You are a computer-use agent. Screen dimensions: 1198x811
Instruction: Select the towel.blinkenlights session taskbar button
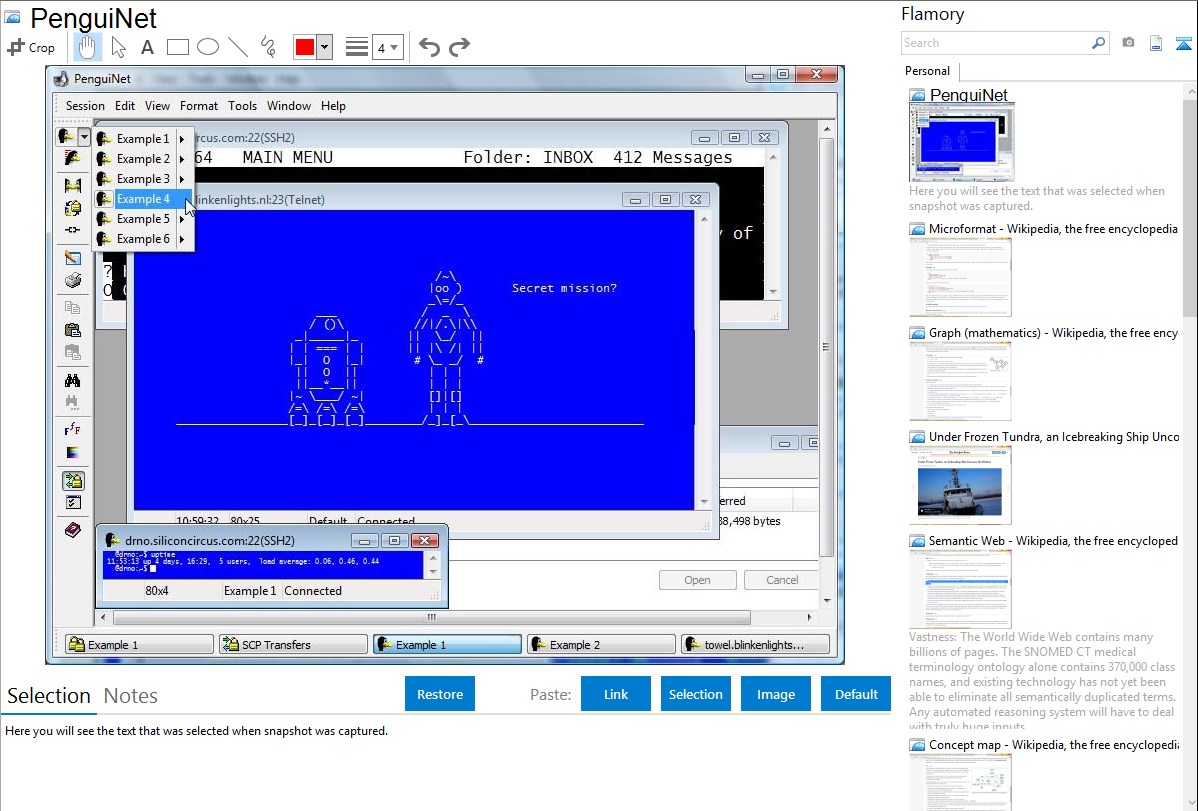[755, 645]
